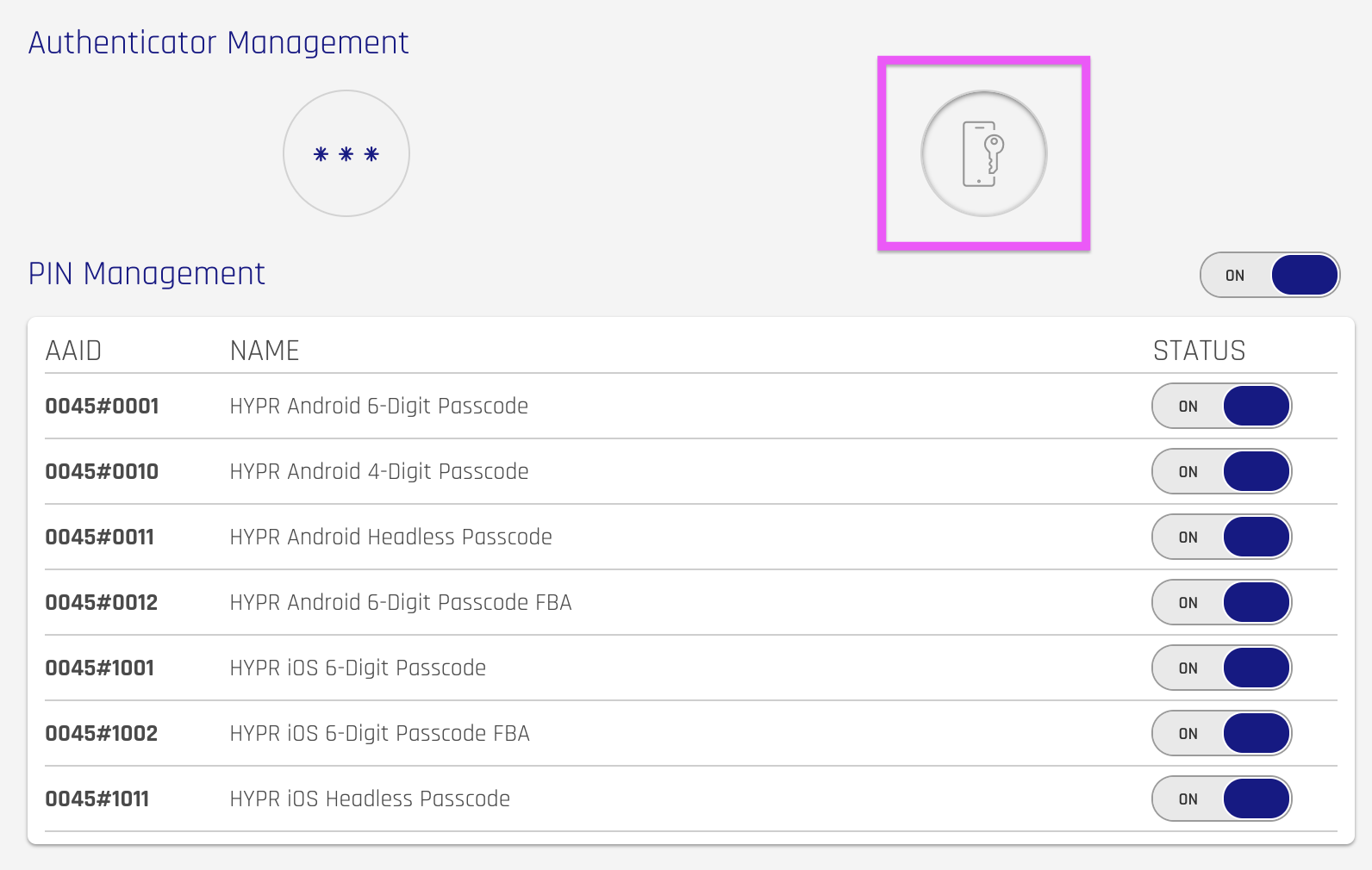Toggle HYPR iOS 6-Digit Passcode FBA status
This screenshot has width=1372, height=870.
tap(1221, 733)
